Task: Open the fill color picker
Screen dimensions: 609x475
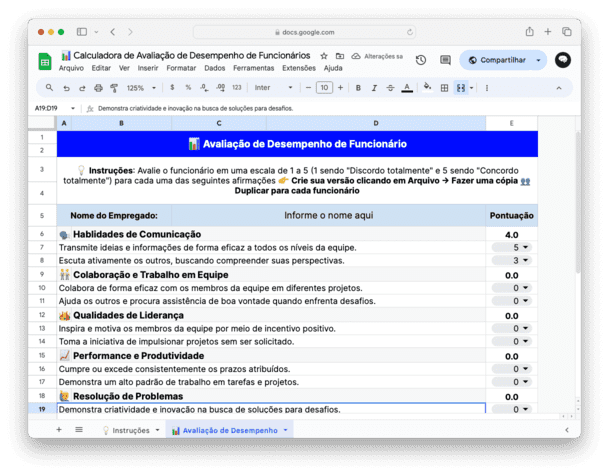Action: coord(427,87)
